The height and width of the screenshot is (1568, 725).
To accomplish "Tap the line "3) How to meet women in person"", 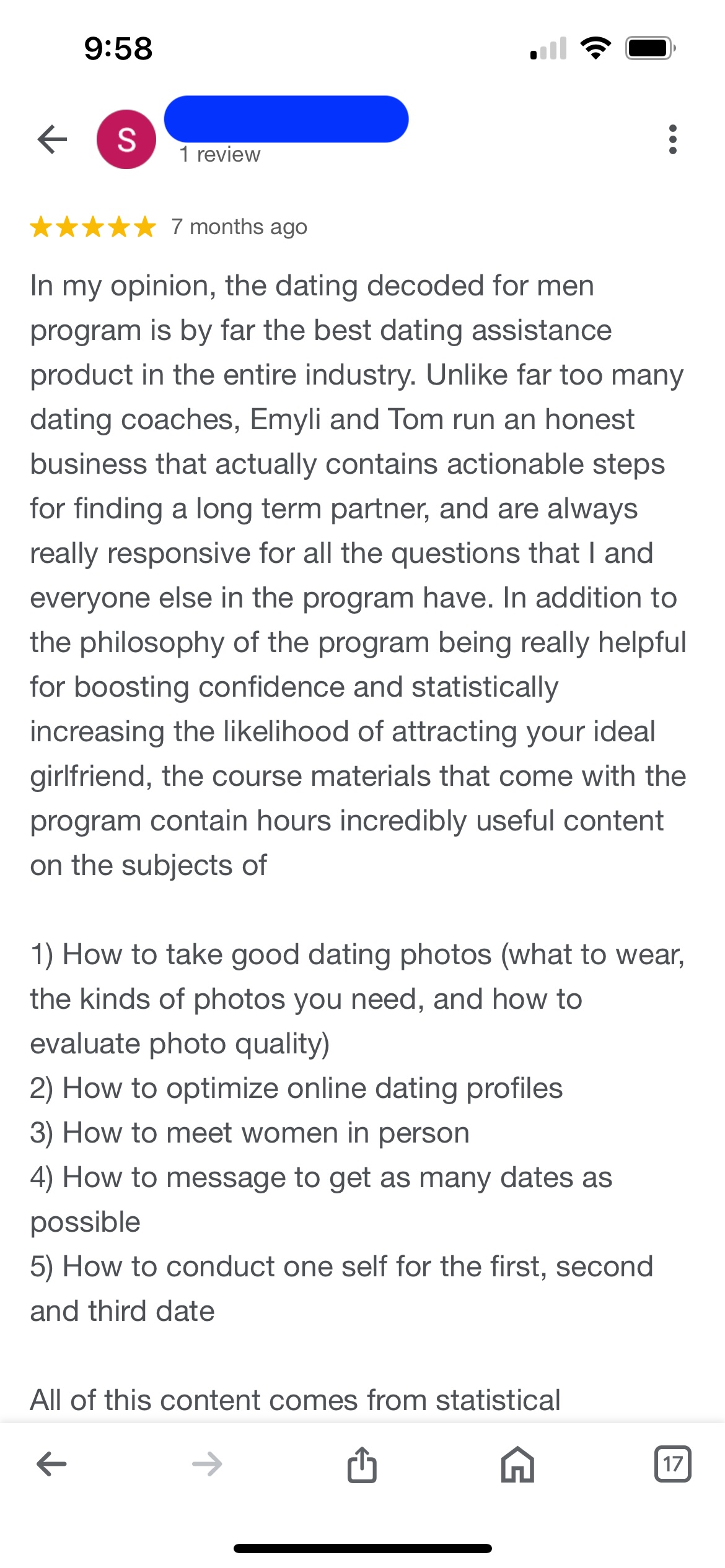I will [250, 1133].
